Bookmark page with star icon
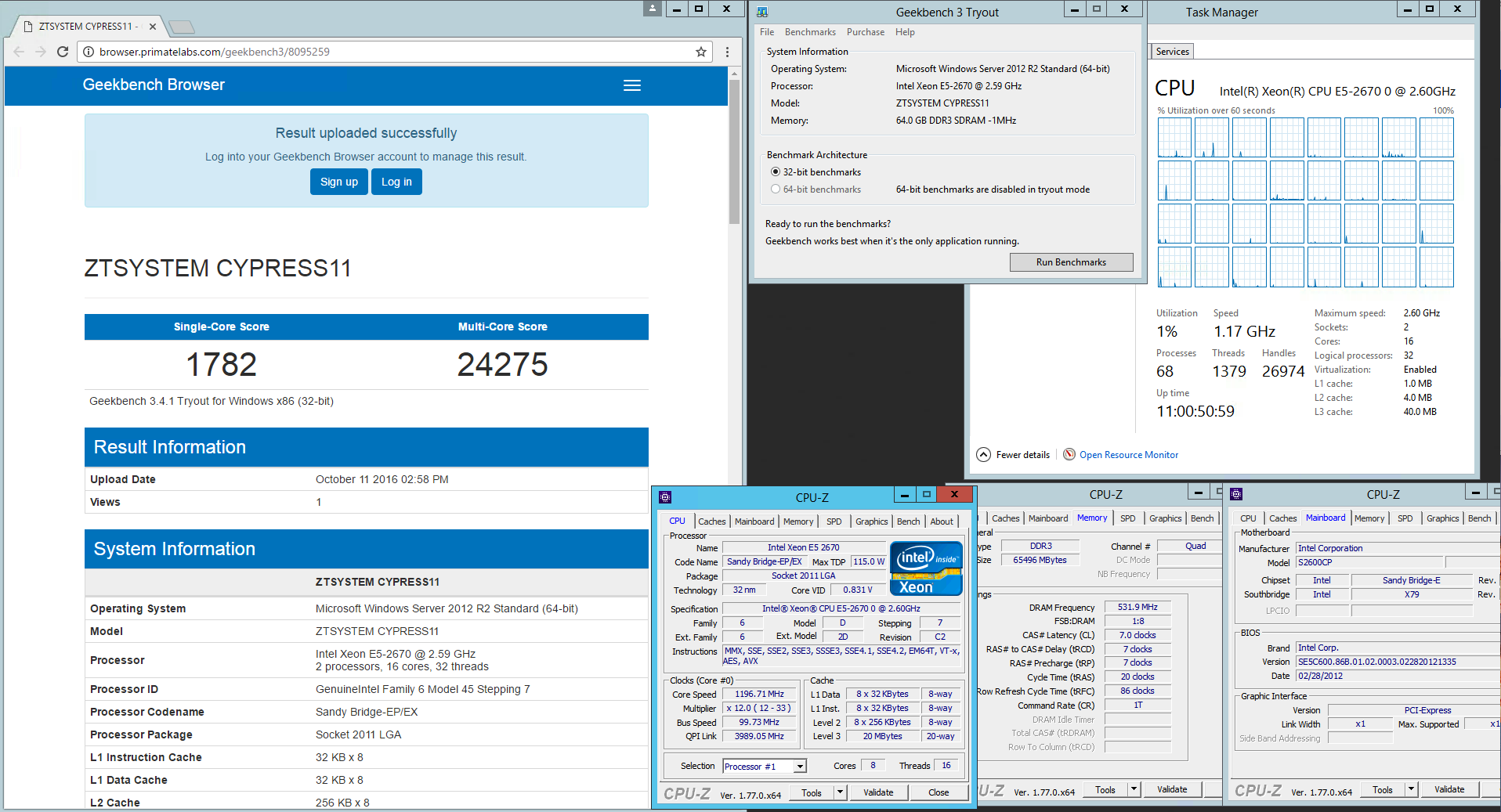 [x=701, y=52]
